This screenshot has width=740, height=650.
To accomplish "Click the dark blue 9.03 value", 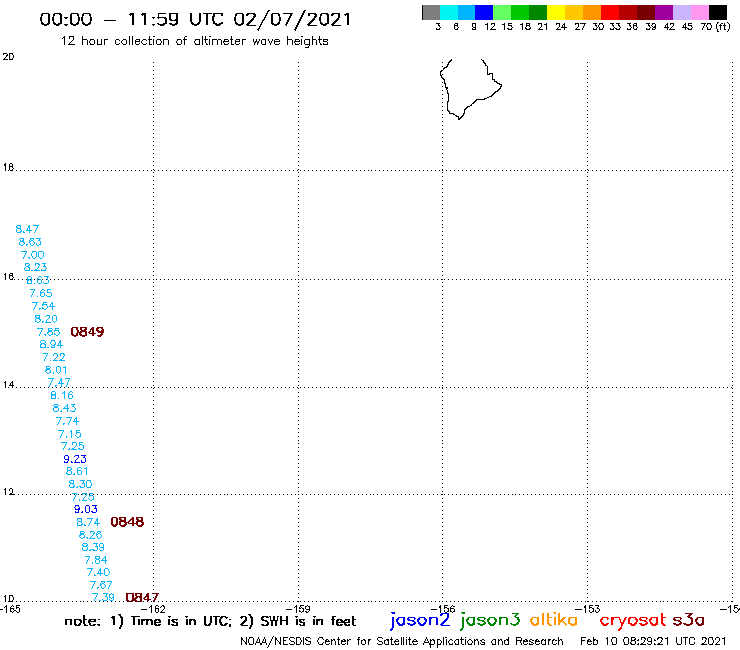I will click(85, 509).
